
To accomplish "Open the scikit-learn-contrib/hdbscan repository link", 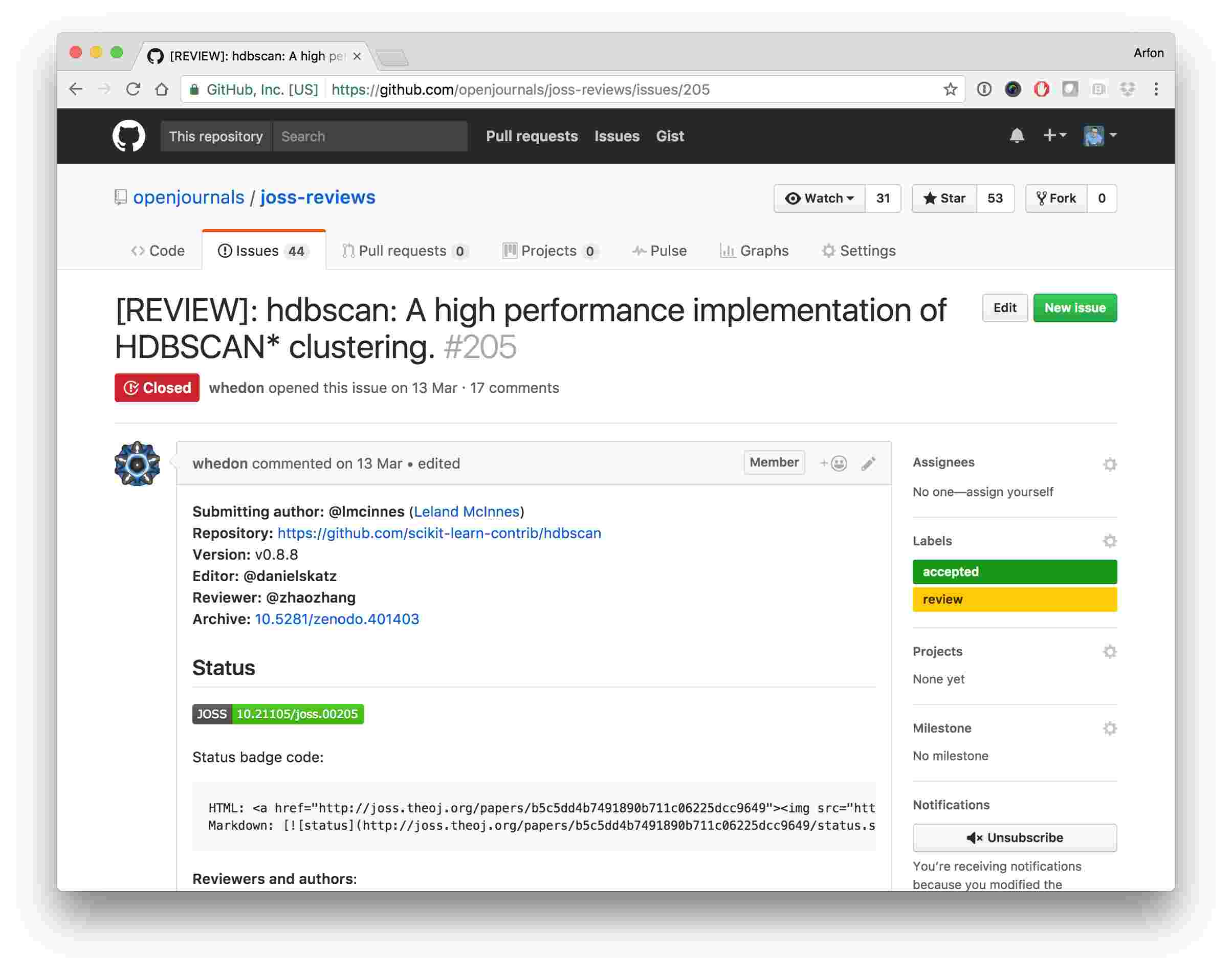I will coord(439,533).
